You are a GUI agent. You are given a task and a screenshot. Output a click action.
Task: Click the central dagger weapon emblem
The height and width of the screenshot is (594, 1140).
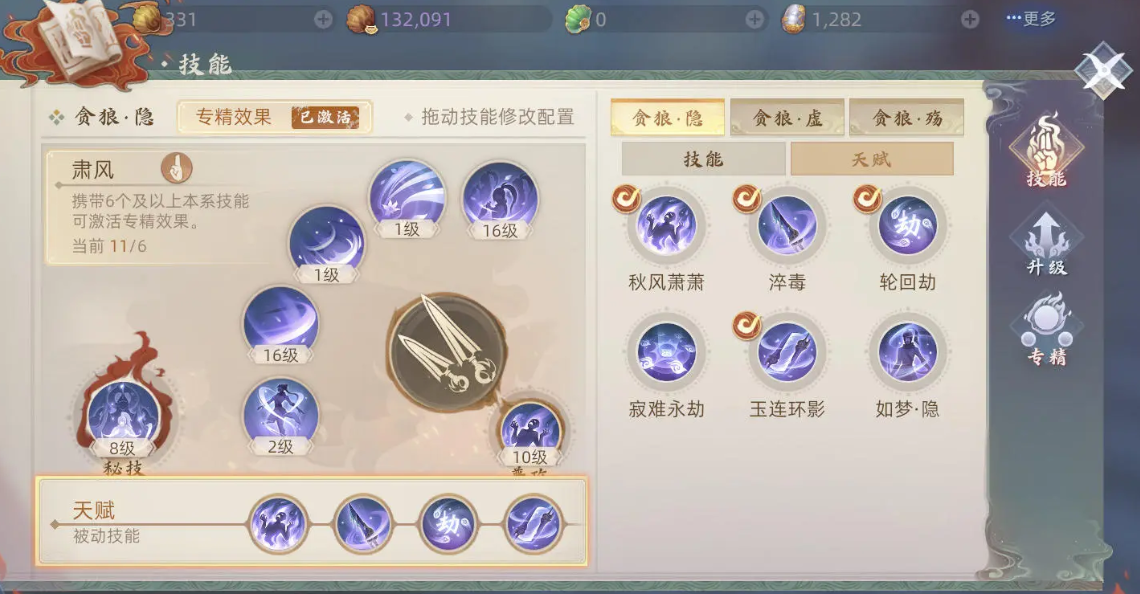tap(446, 352)
